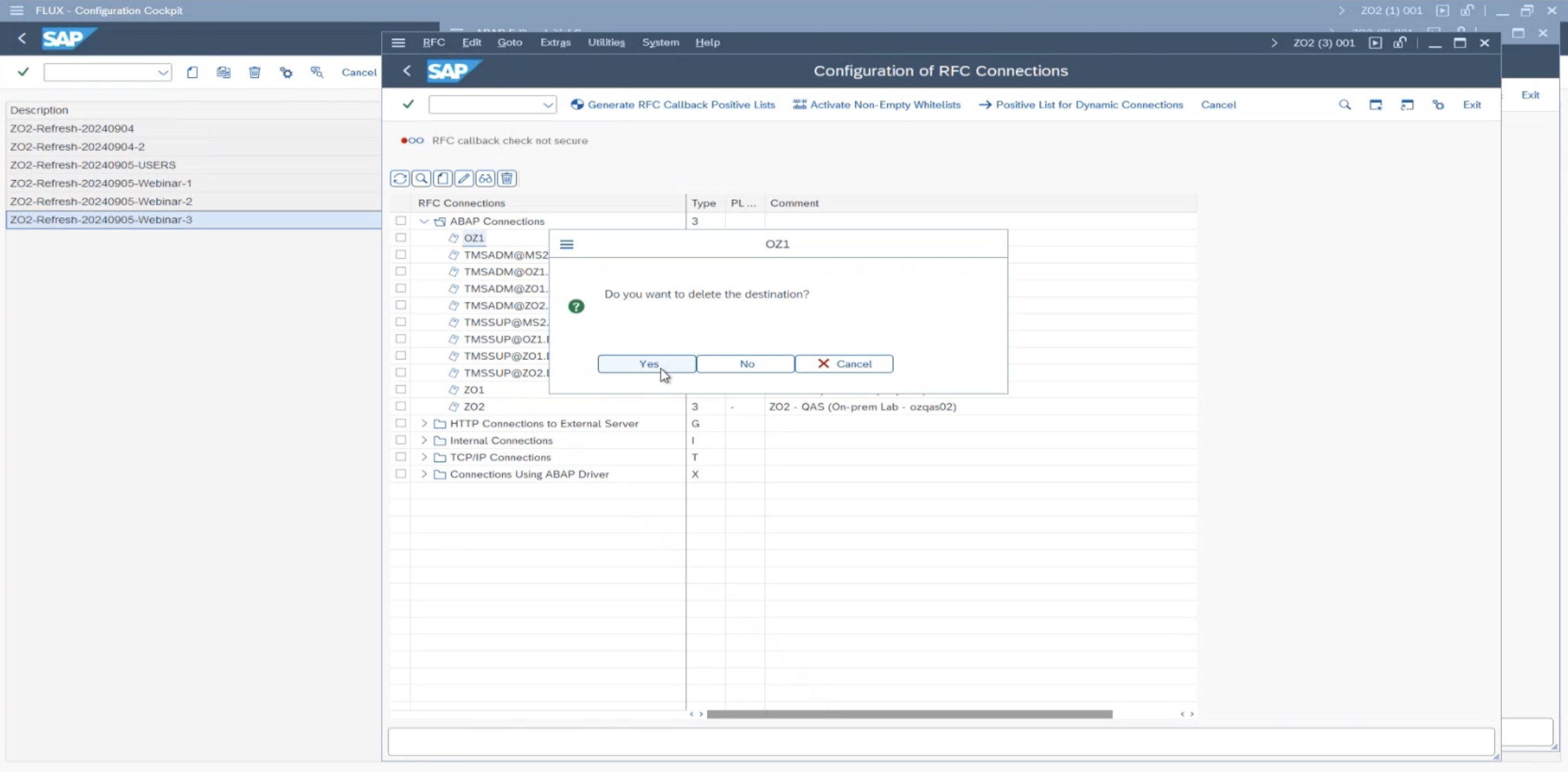The width and height of the screenshot is (1568, 772).
Task: Click the lock icon in RFC window title bar
Action: [x=1400, y=43]
